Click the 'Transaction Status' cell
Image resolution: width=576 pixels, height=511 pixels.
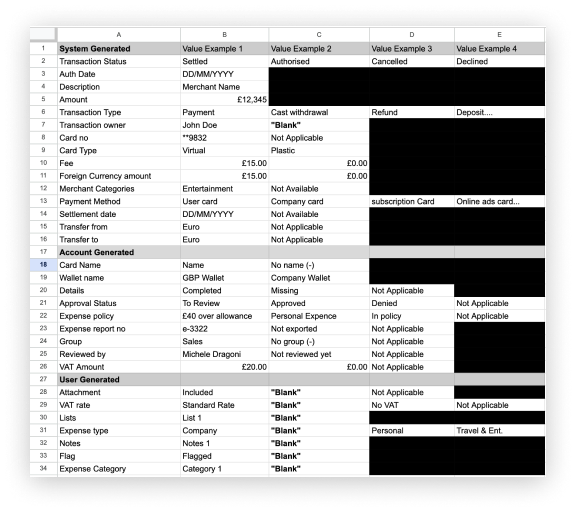[119, 61]
